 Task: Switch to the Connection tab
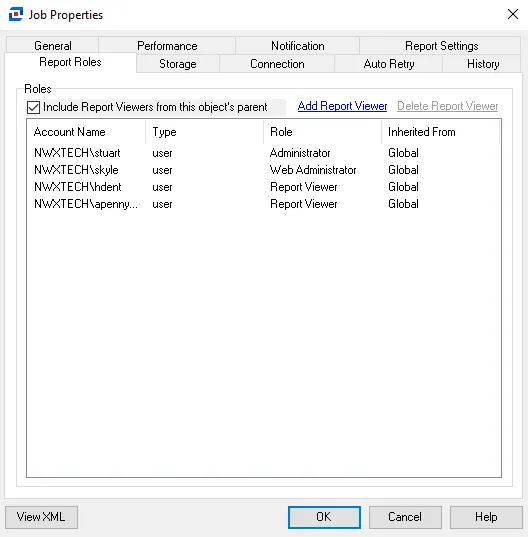pyautogui.click(x=277, y=64)
